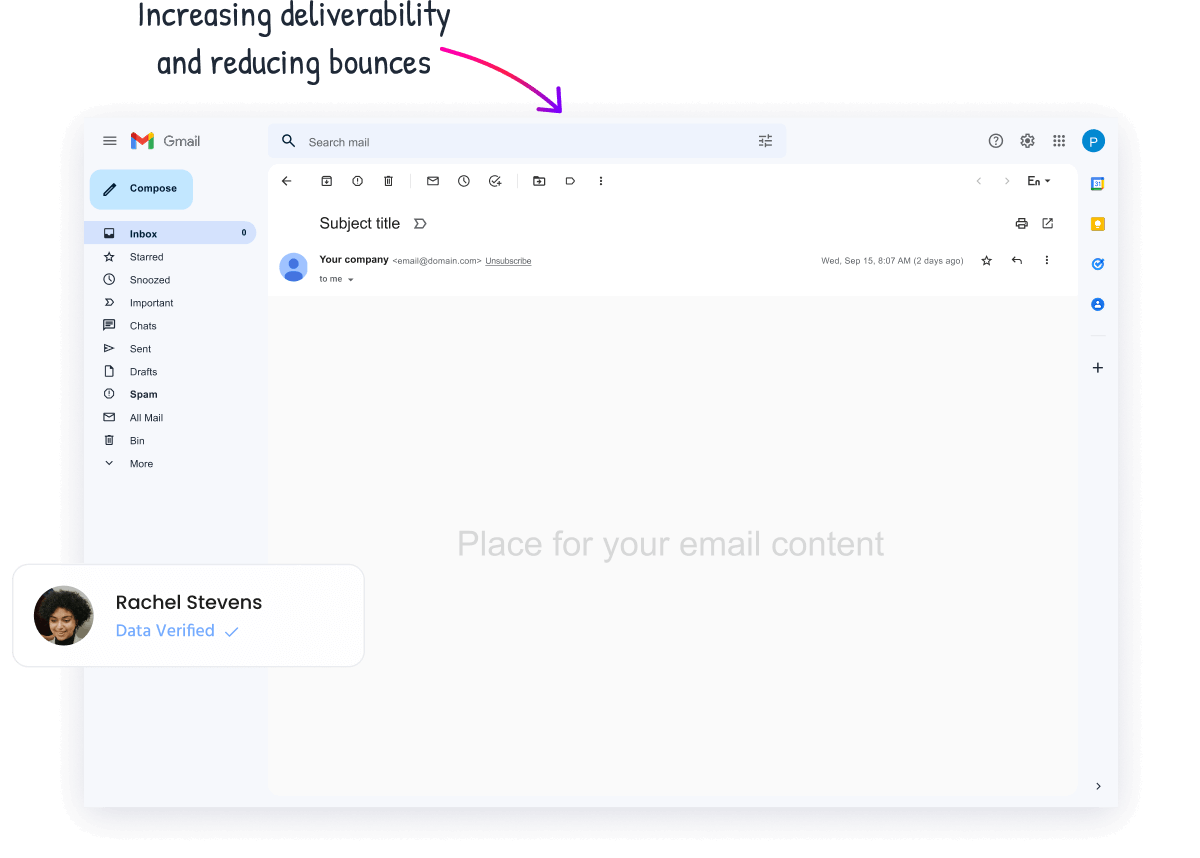Toggle the importance marker beside Subject title
Viewport: 1200px width, 858px height.
[420, 224]
